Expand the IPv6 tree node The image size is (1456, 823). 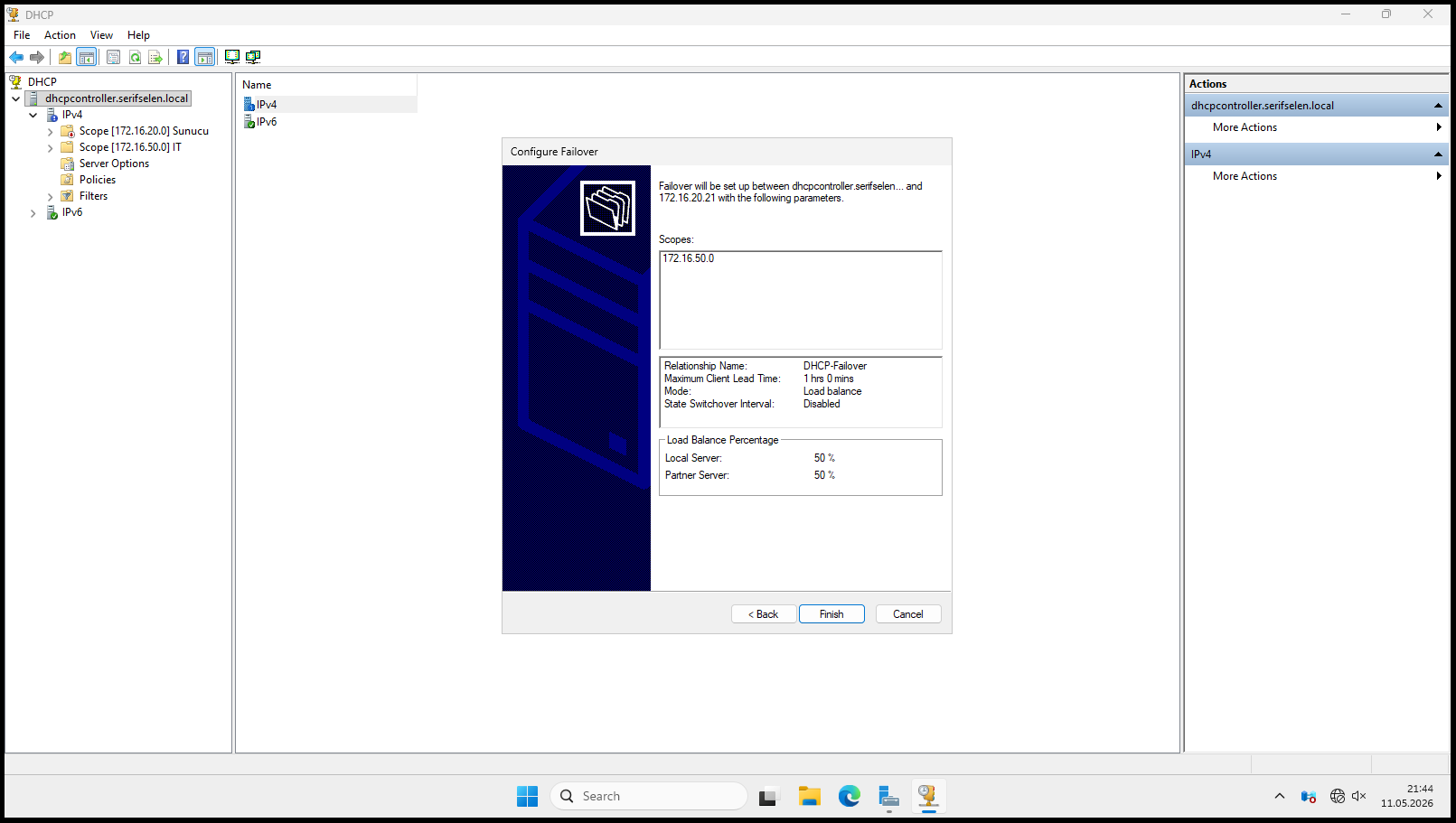(33, 213)
